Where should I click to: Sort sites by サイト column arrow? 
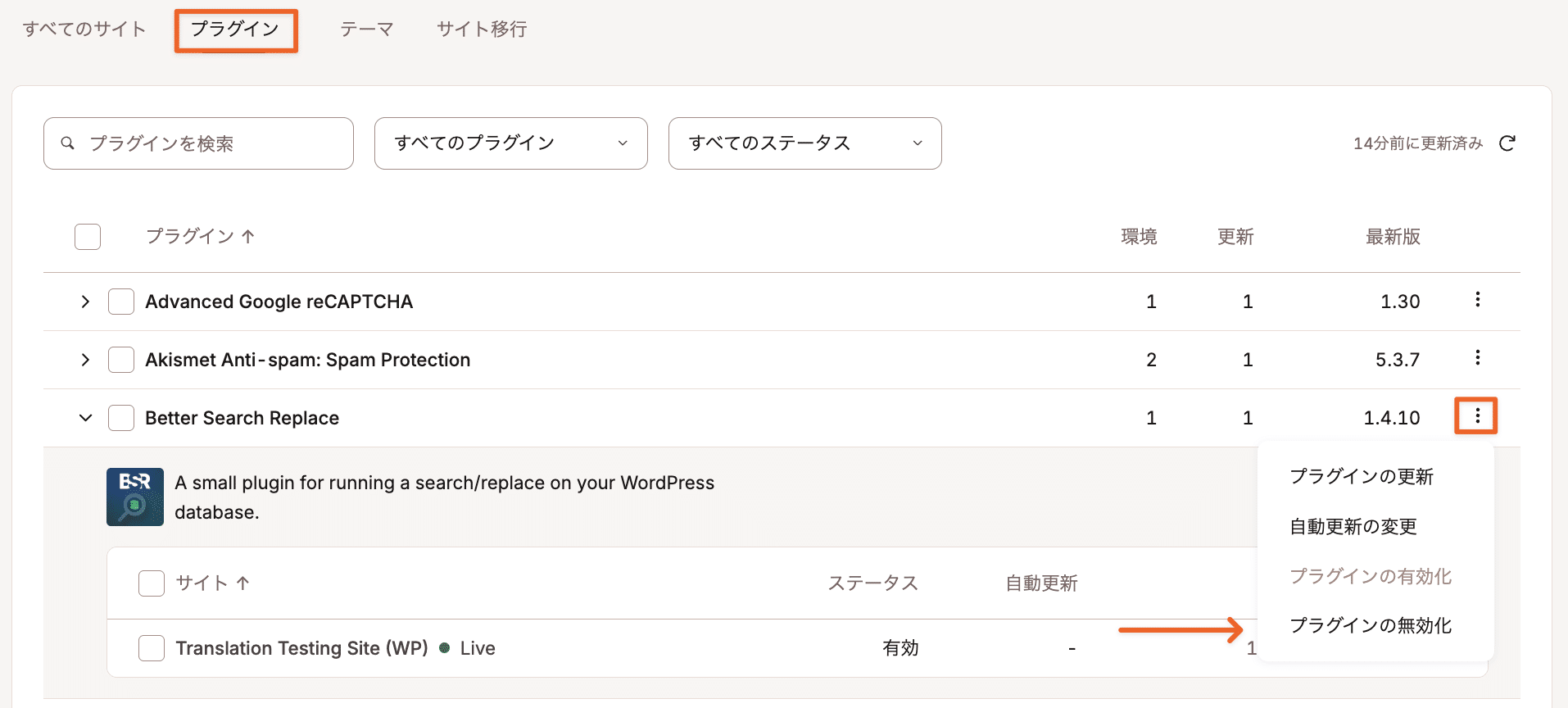(242, 583)
